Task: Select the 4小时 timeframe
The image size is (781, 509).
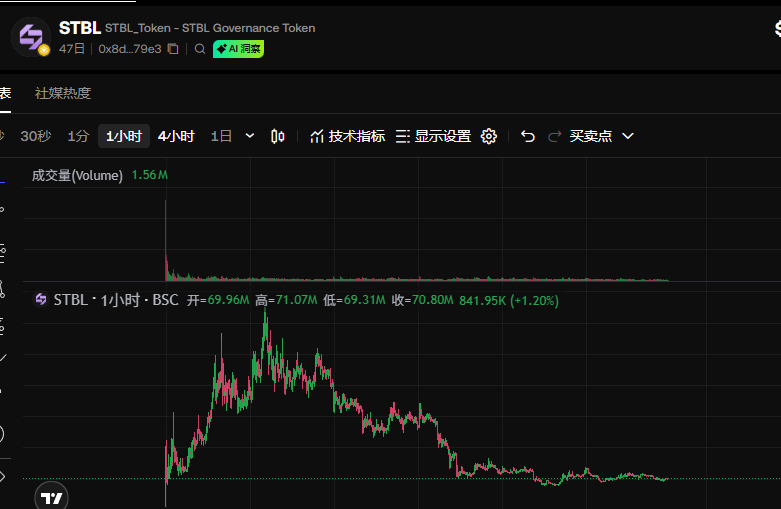Action: coord(176,136)
